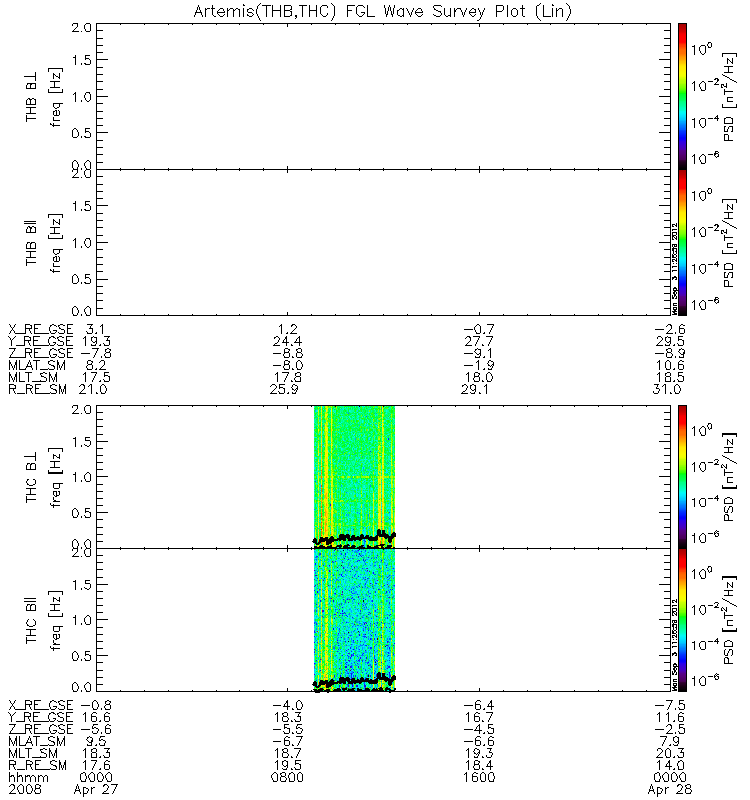Click the PSD color bar beside THC B∥ panel

click(x=682, y=620)
